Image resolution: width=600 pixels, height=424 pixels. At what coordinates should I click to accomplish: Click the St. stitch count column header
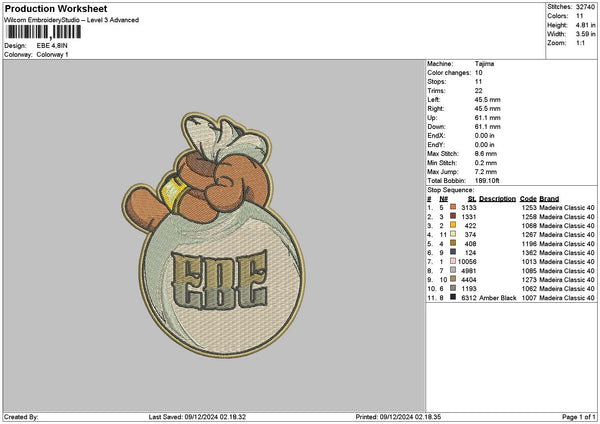[472, 198]
